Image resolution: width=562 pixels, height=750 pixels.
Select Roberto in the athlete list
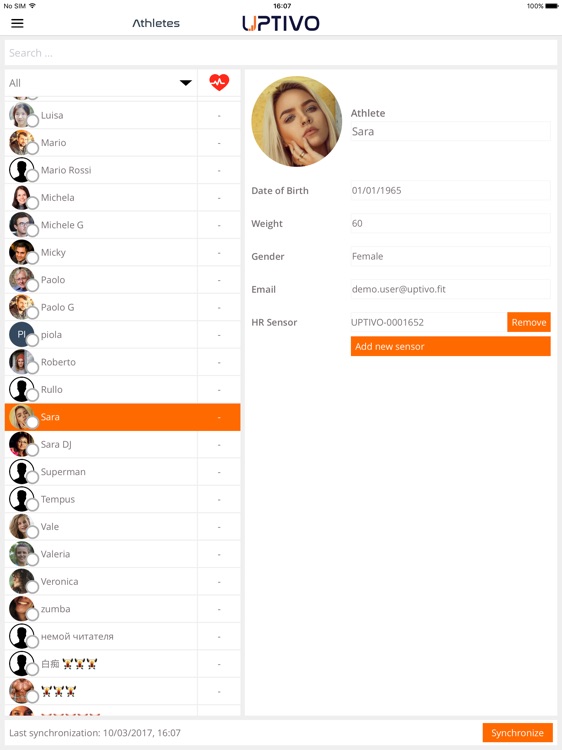click(x=122, y=362)
